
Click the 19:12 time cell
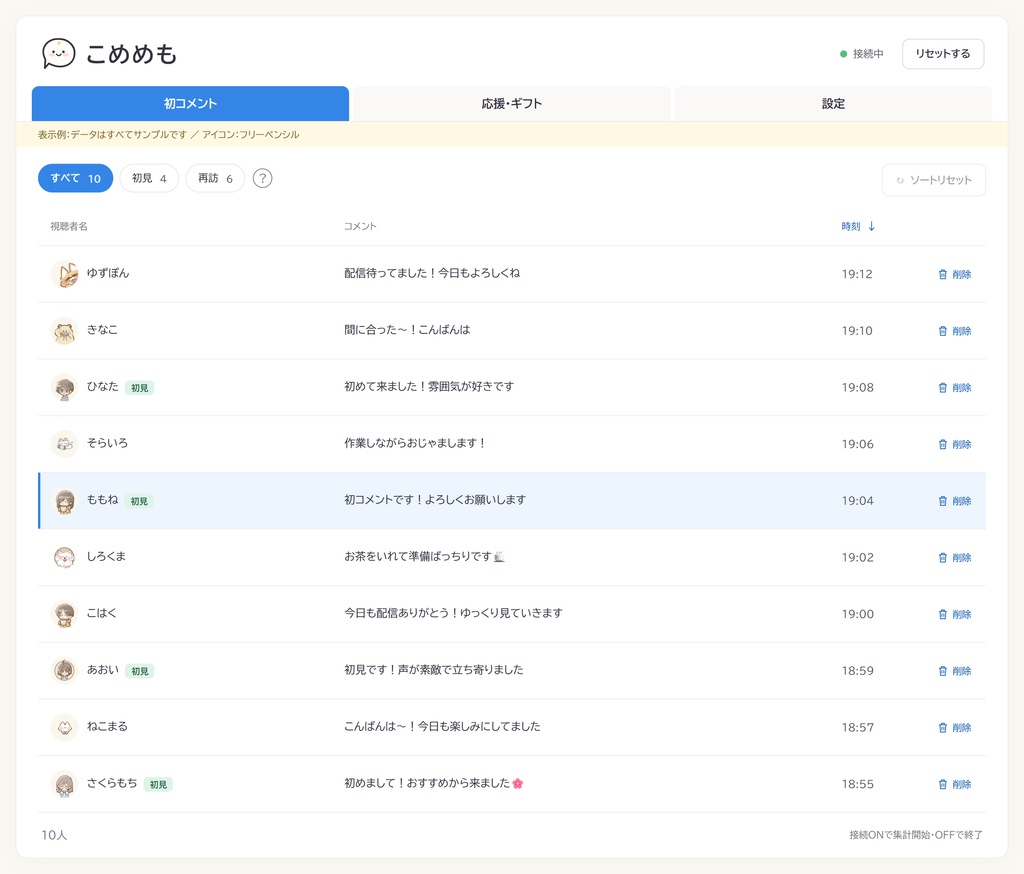pos(857,274)
